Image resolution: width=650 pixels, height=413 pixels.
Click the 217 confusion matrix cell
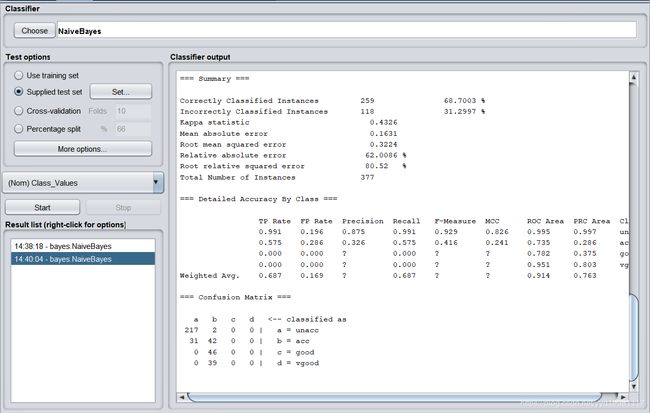[x=192, y=330]
